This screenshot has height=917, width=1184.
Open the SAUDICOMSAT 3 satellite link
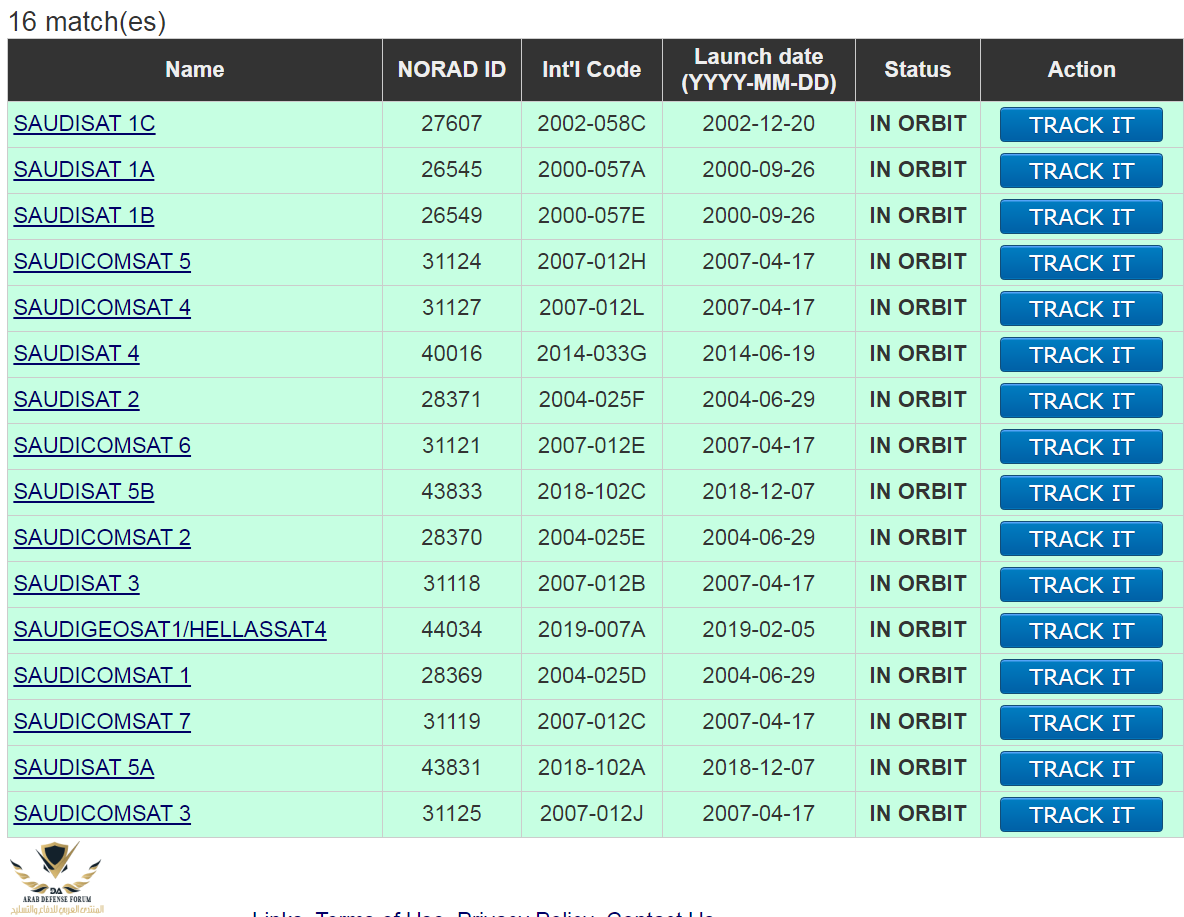click(102, 814)
